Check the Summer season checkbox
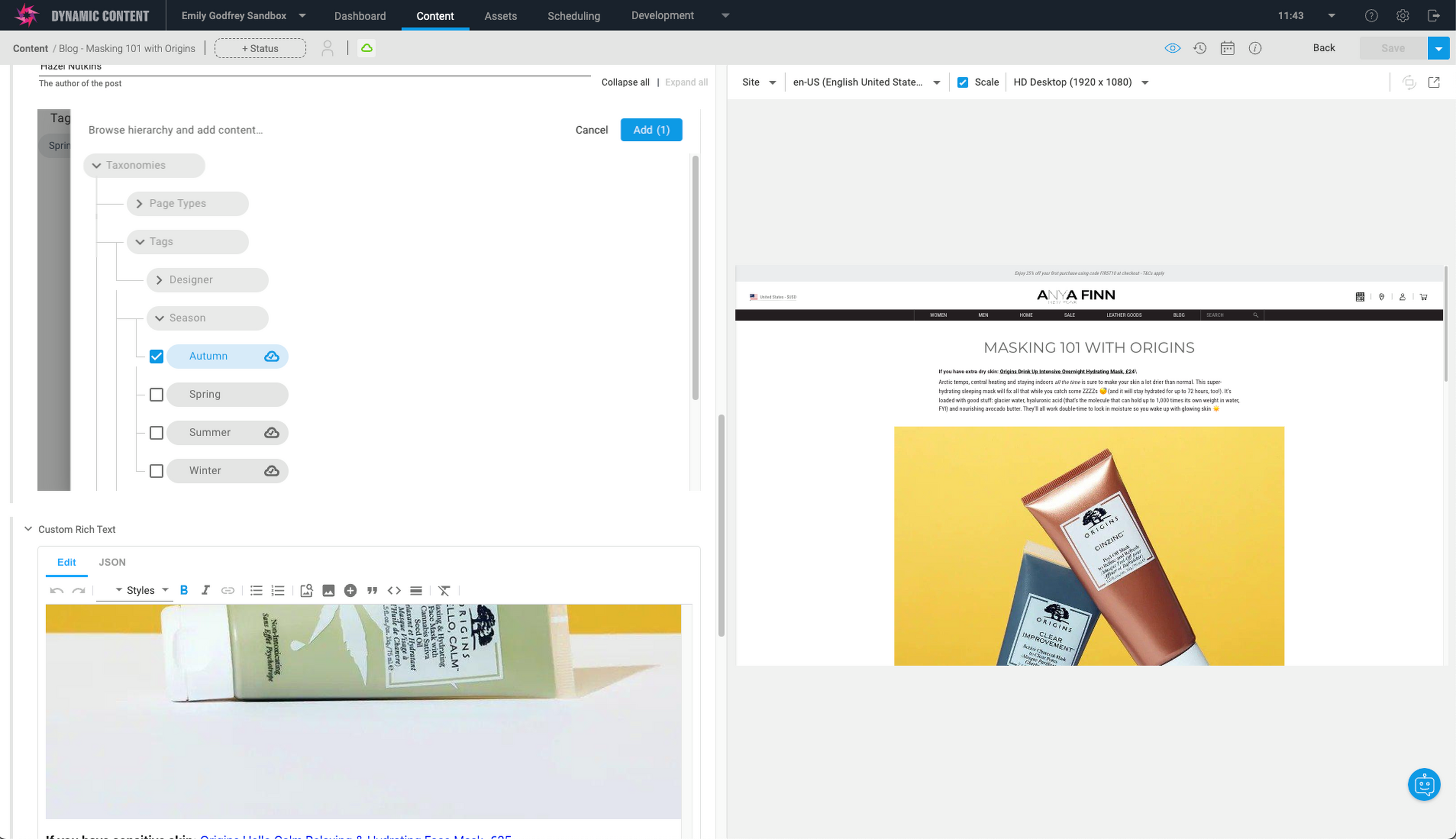1456x839 pixels. (156, 433)
